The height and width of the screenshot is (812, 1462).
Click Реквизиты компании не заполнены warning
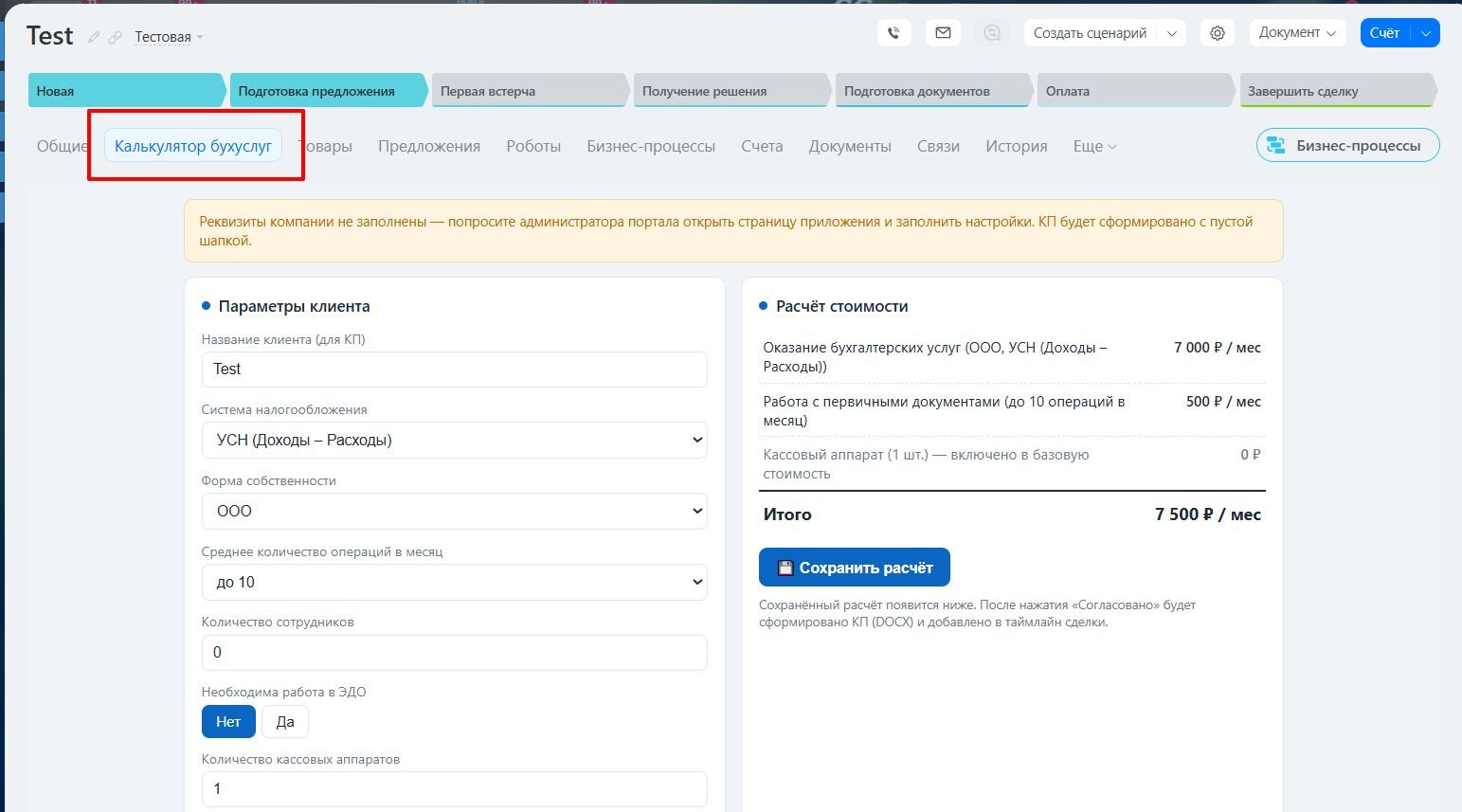[x=733, y=231]
